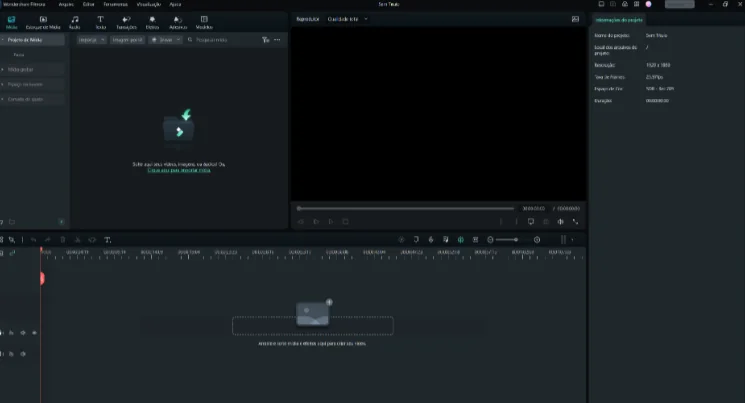Select the Texto tool icon
Viewport: 745px width, 403px height.
click(100, 22)
